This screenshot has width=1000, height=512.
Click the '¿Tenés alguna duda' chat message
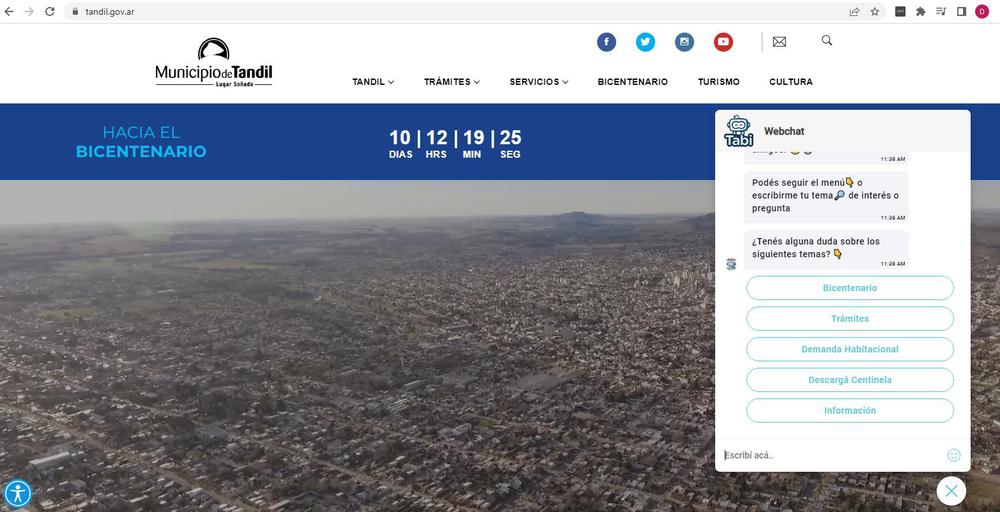[x=826, y=249]
